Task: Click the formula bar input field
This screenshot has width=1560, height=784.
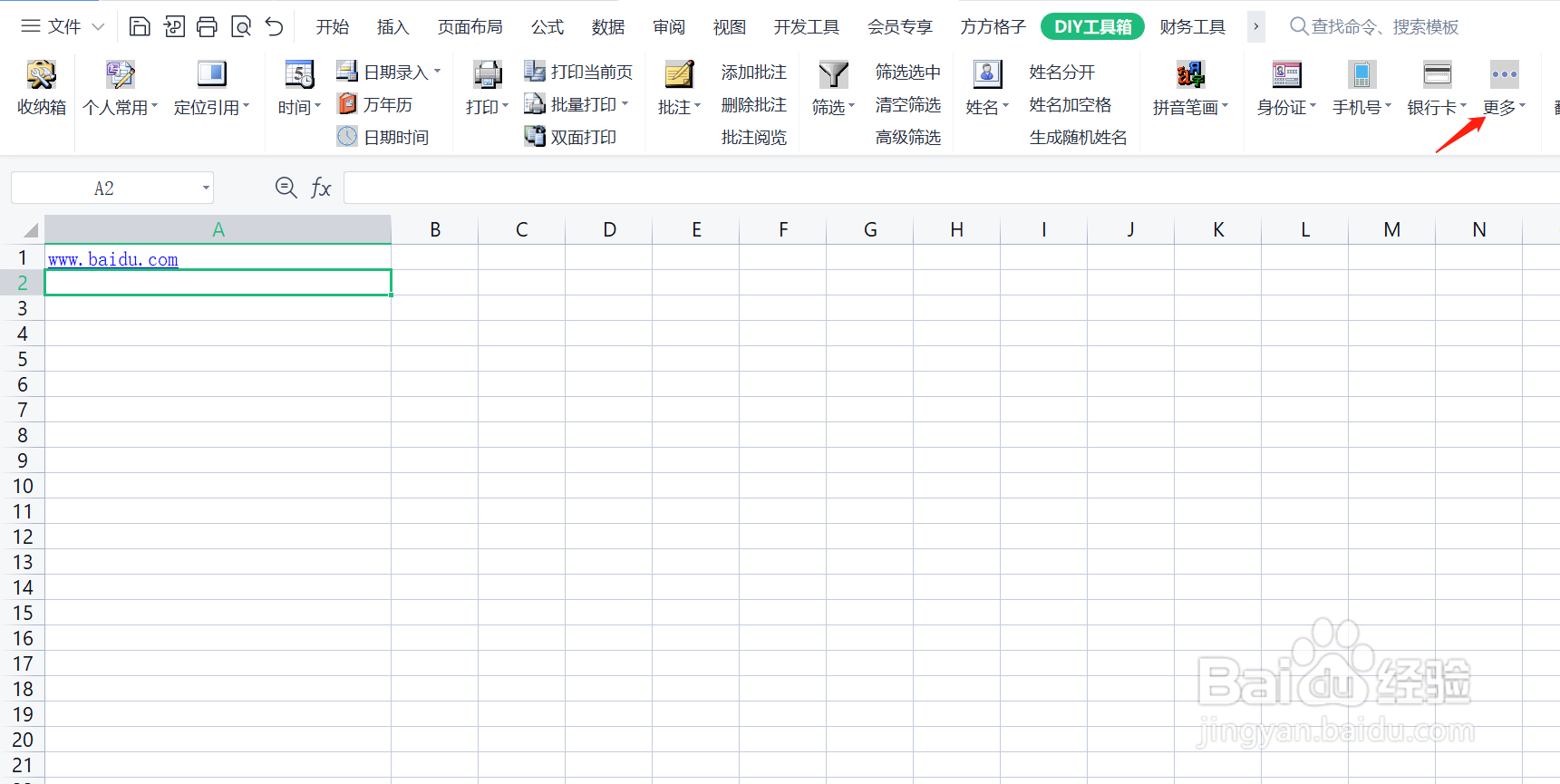Action: [x=952, y=188]
